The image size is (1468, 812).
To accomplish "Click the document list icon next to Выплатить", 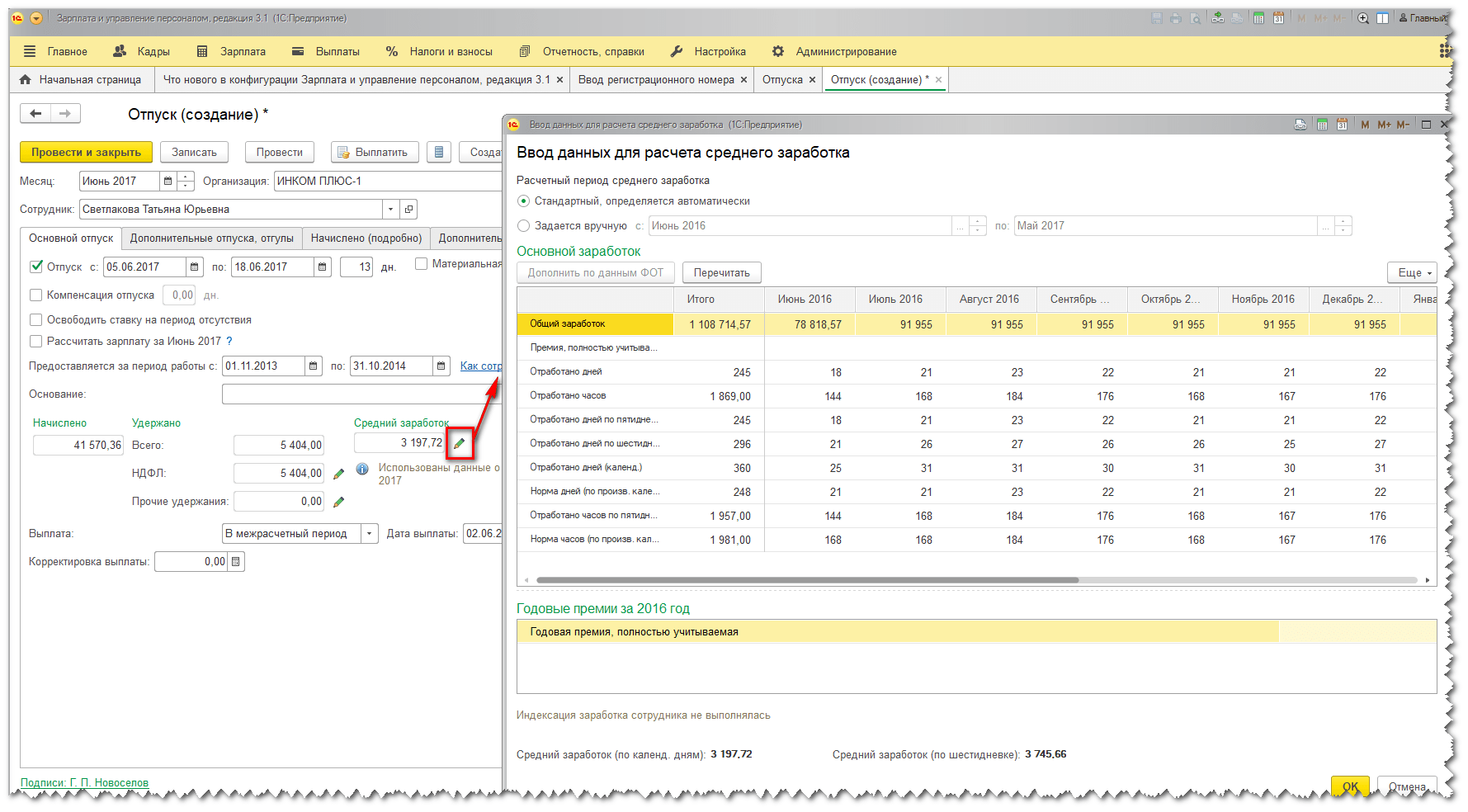I will [x=439, y=152].
